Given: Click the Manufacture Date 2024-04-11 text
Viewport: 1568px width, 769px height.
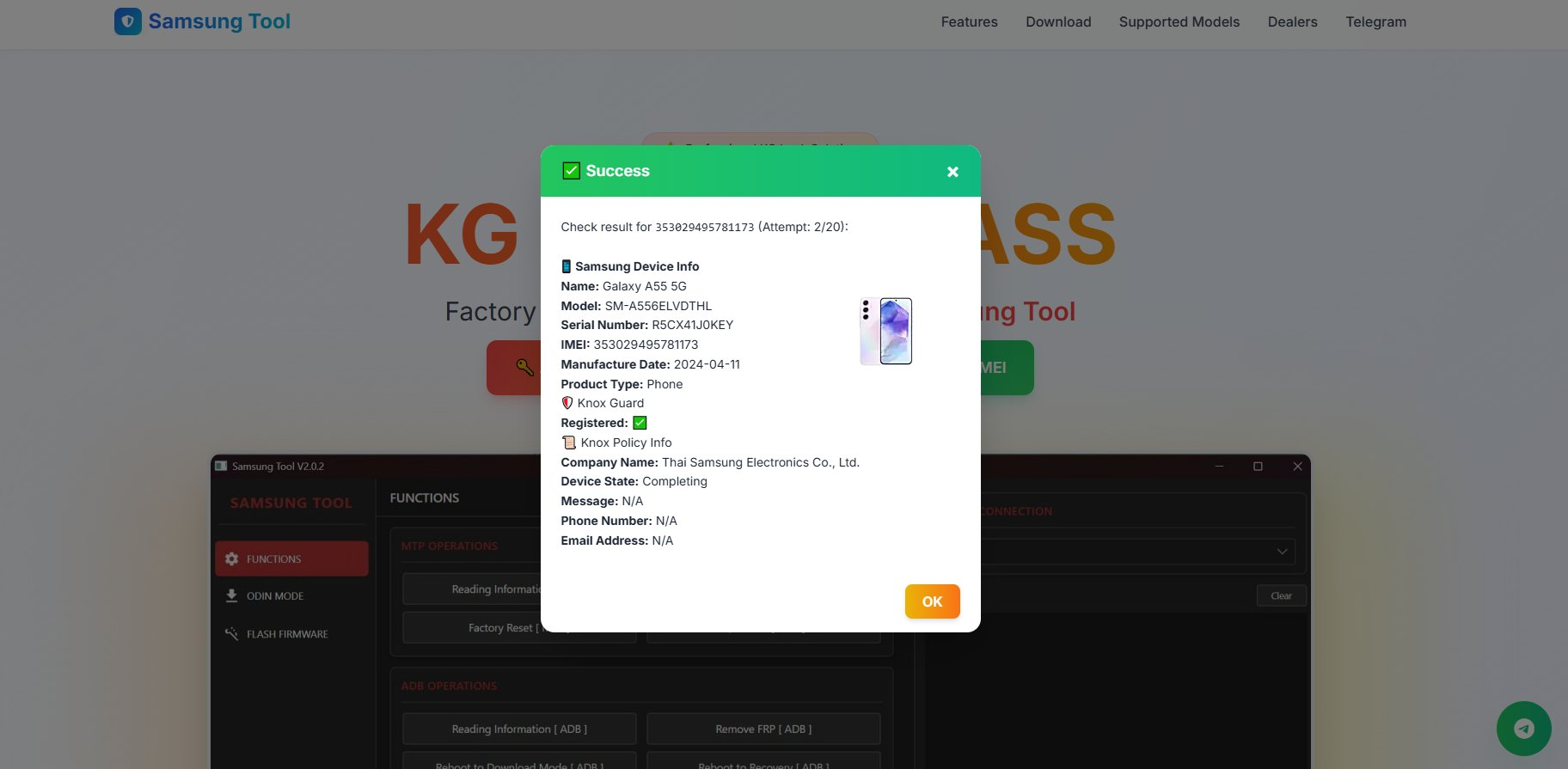Looking at the screenshot, I should 650,364.
